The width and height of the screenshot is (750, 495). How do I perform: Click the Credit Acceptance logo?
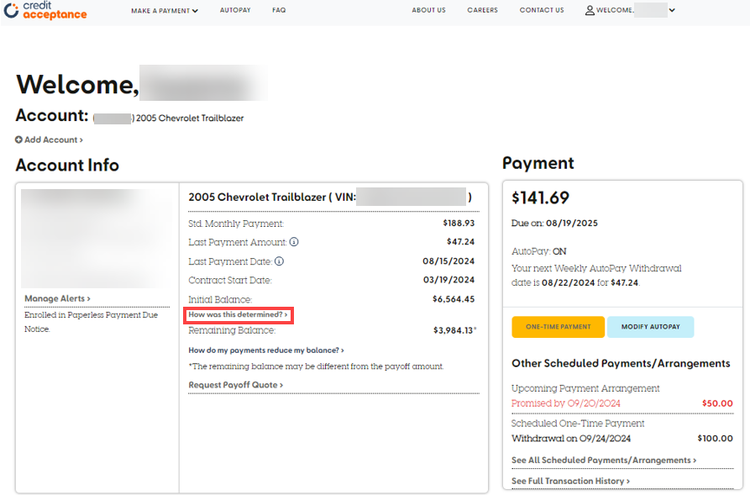click(x=45, y=11)
